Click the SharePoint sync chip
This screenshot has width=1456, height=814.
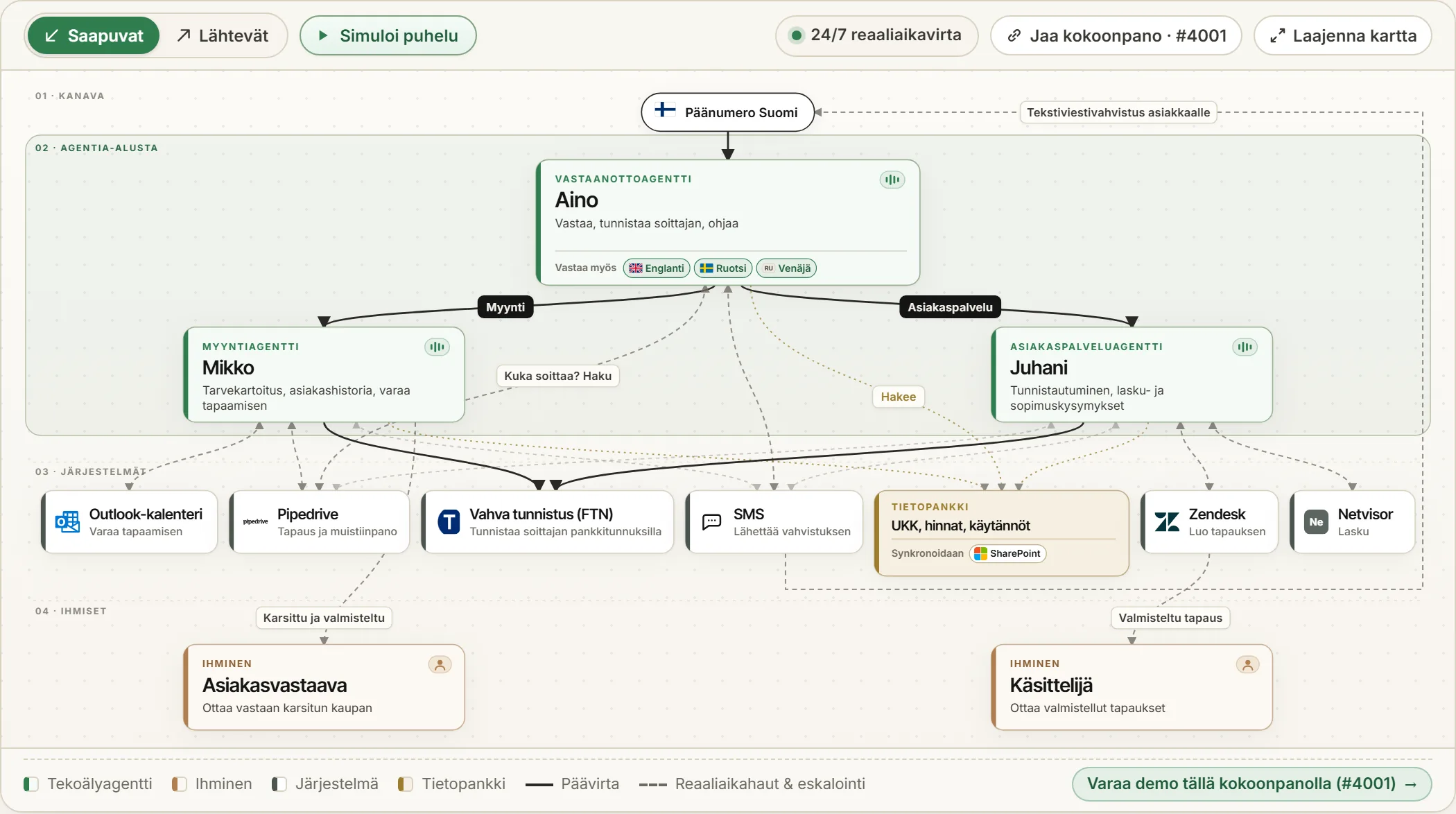tap(1007, 553)
